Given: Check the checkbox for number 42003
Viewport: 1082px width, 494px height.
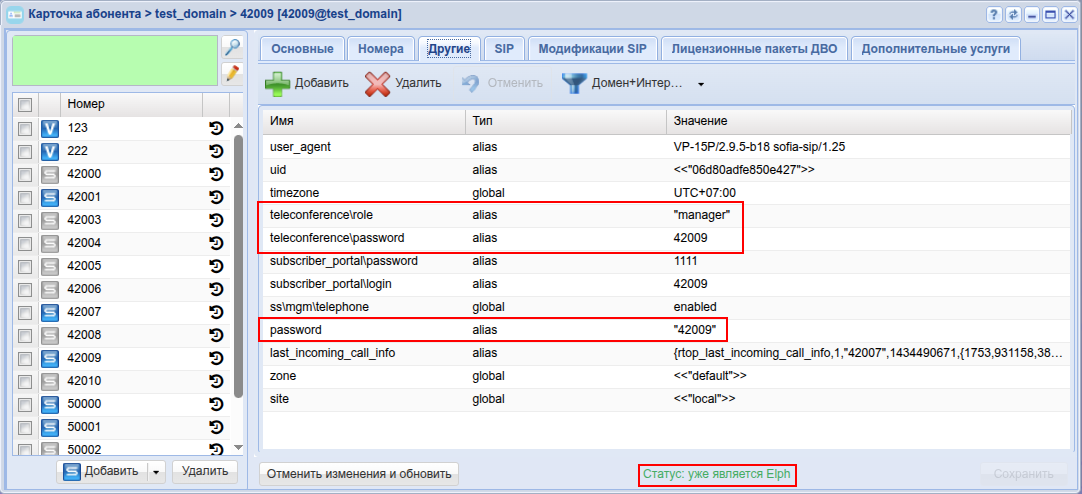Looking at the screenshot, I should point(26,220).
